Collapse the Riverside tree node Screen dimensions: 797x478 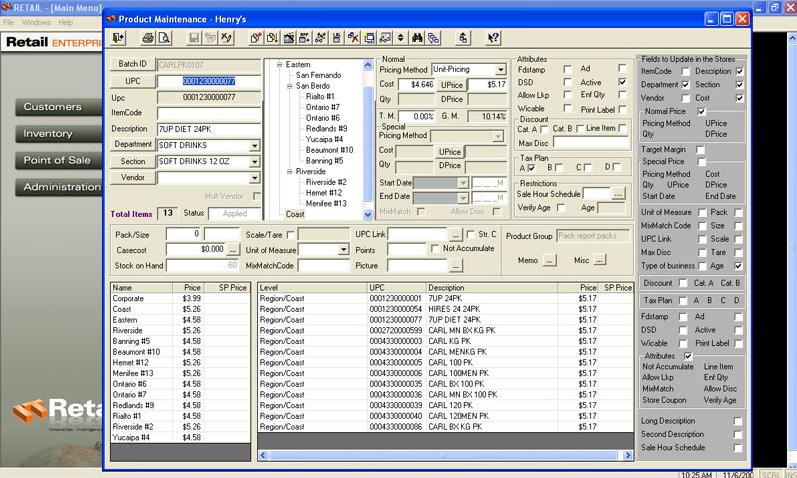coord(289,171)
